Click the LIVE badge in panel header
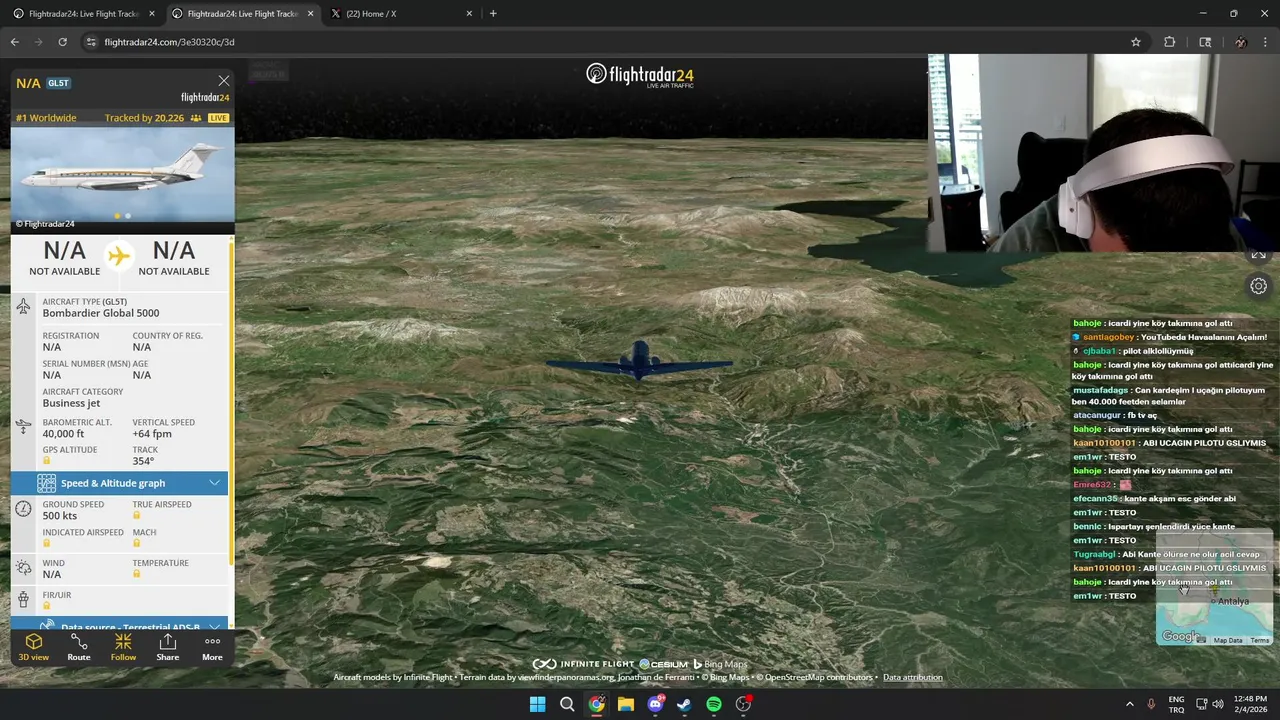 point(218,118)
